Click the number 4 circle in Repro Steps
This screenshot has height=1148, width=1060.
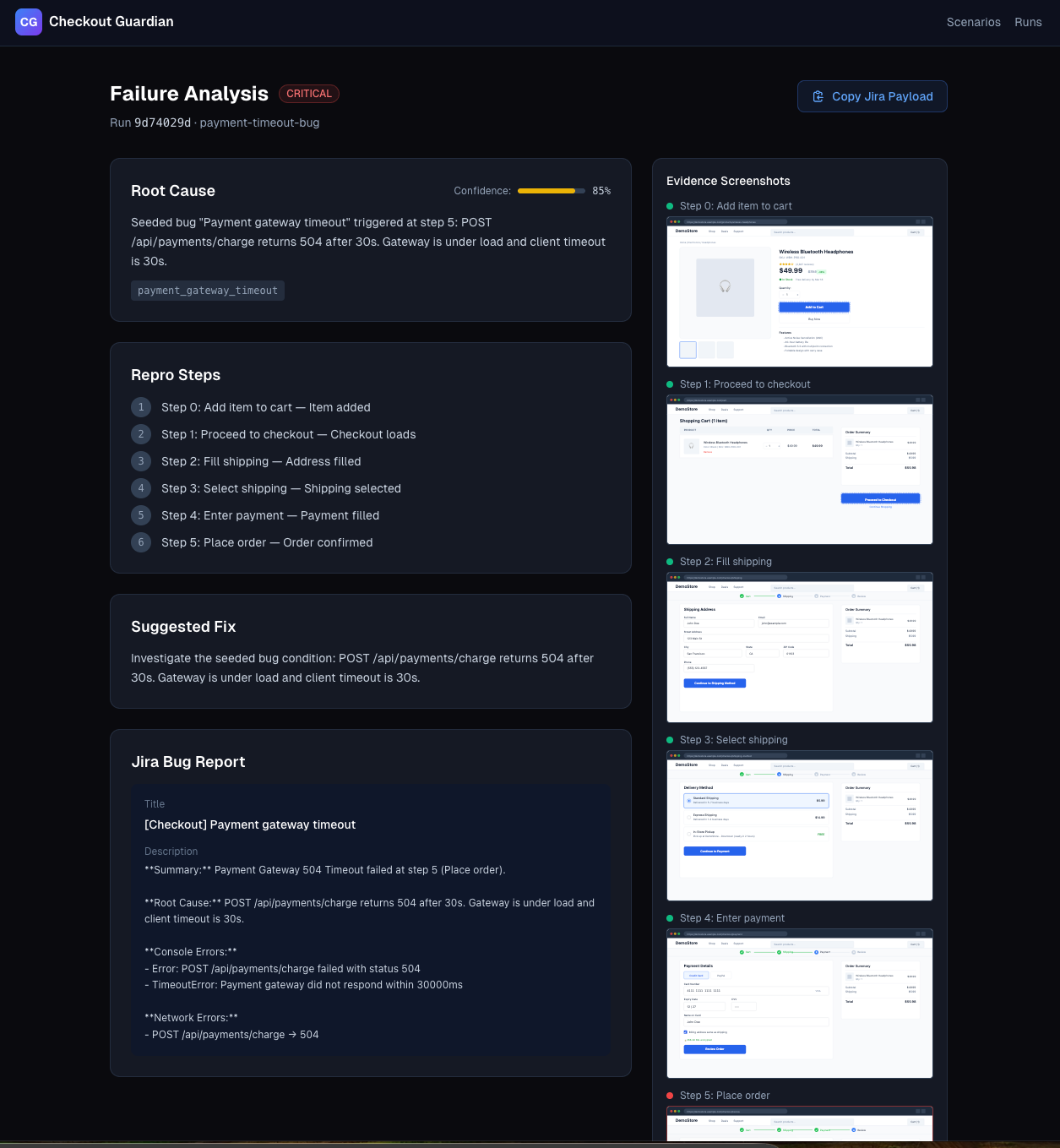pos(141,488)
